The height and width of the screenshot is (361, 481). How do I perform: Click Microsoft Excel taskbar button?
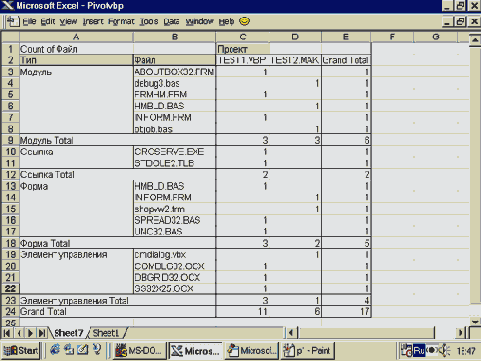pos(195,351)
